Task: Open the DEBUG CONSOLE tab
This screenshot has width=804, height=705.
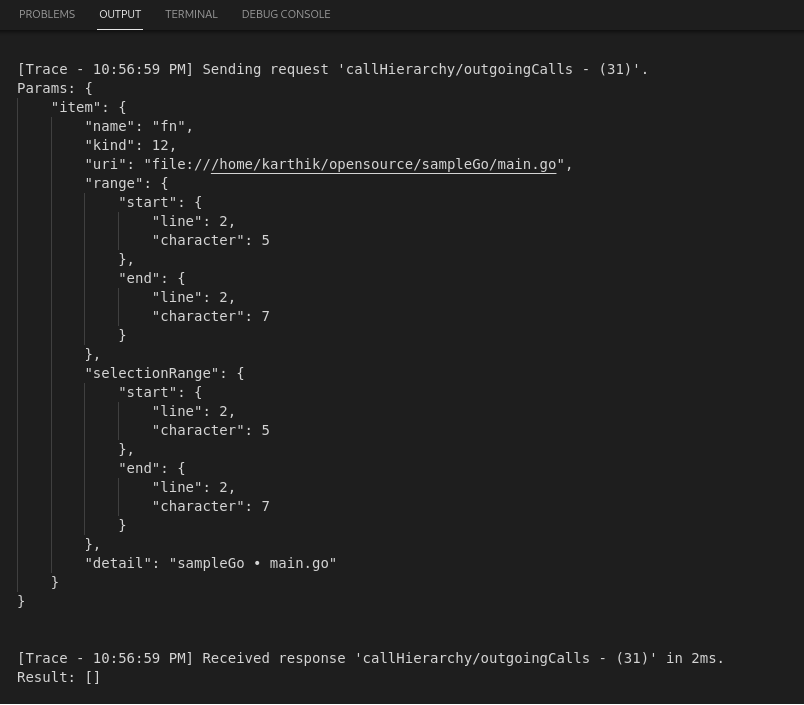Action: (283, 14)
